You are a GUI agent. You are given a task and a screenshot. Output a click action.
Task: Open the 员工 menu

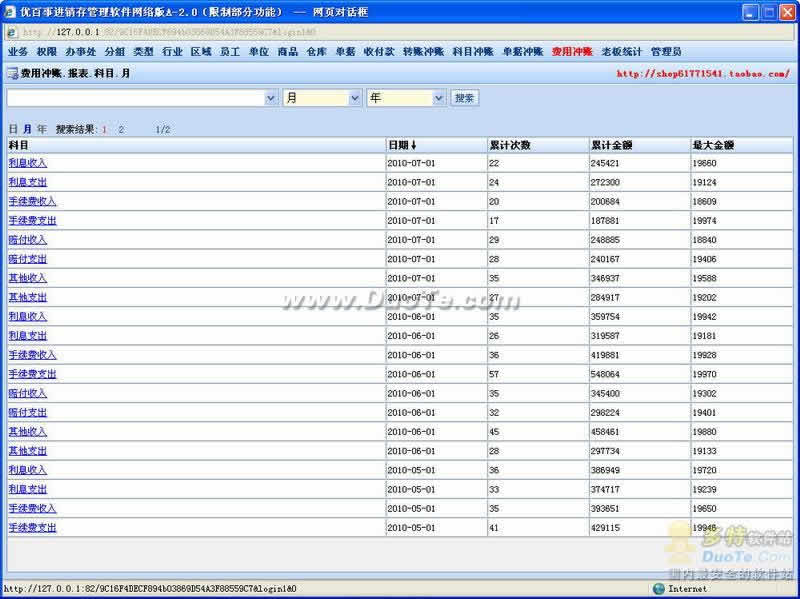tap(230, 52)
